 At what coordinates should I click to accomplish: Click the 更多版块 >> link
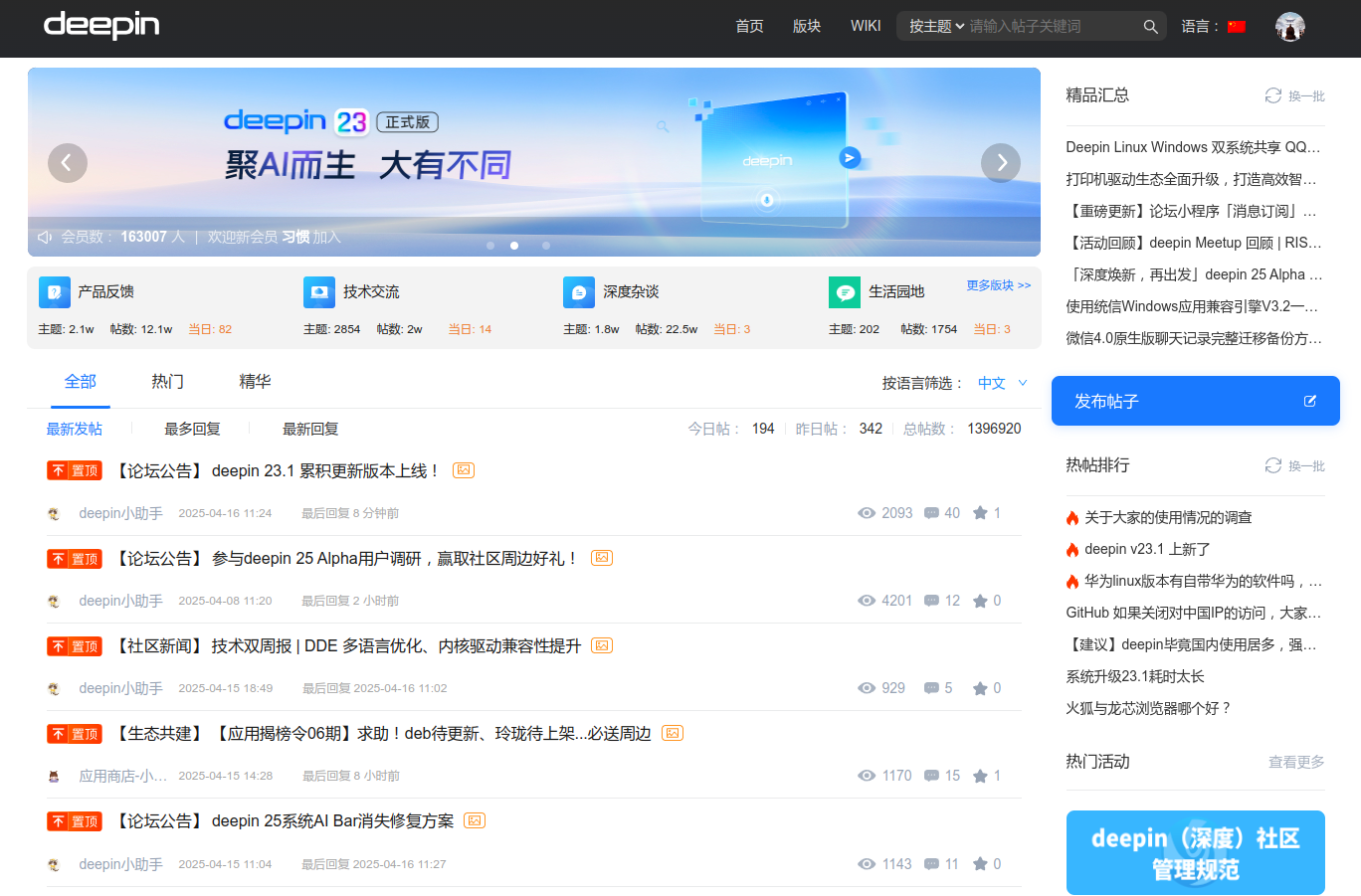(999, 285)
